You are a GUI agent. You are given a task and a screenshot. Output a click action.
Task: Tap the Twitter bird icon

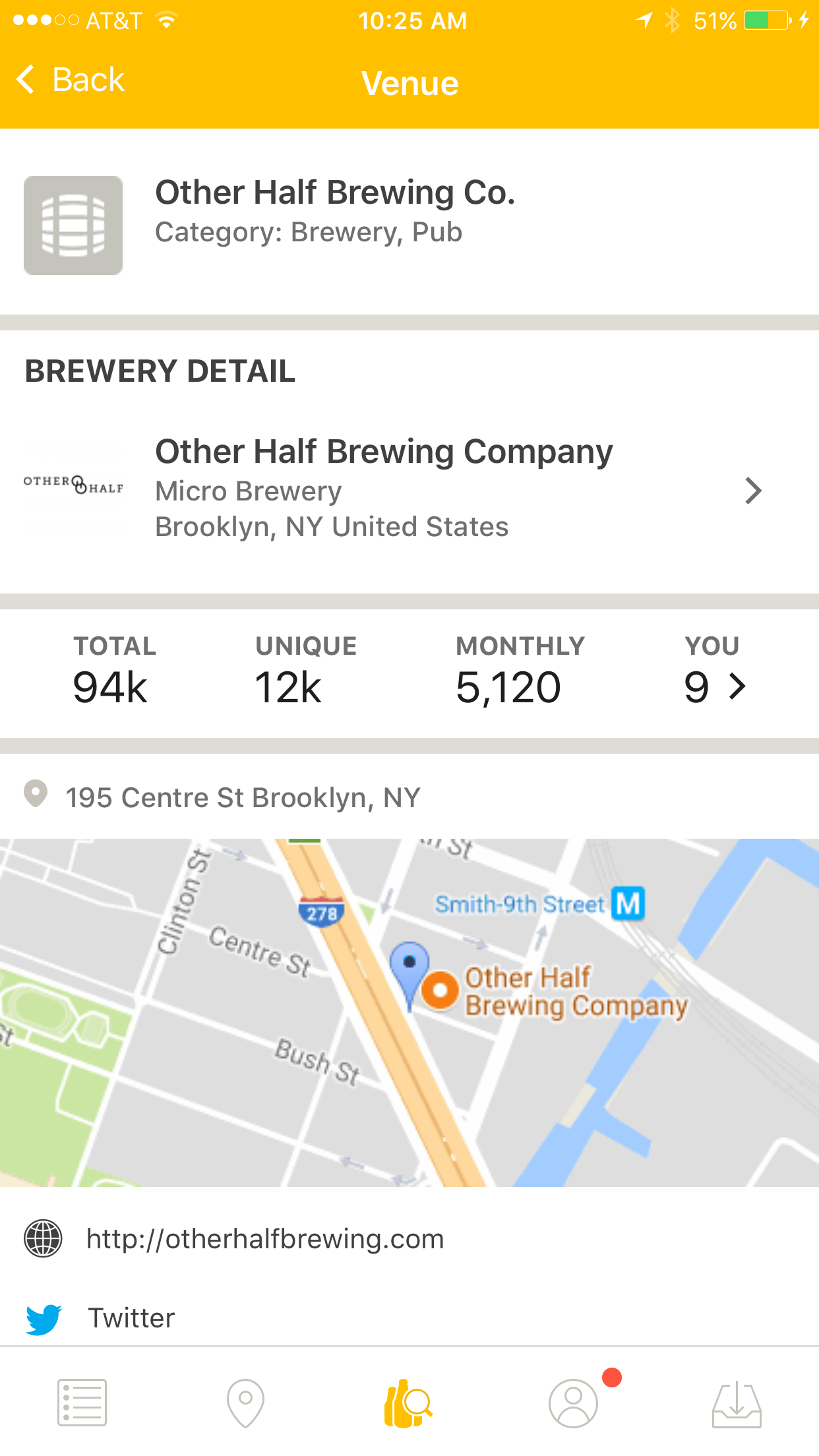tap(44, 1318)
